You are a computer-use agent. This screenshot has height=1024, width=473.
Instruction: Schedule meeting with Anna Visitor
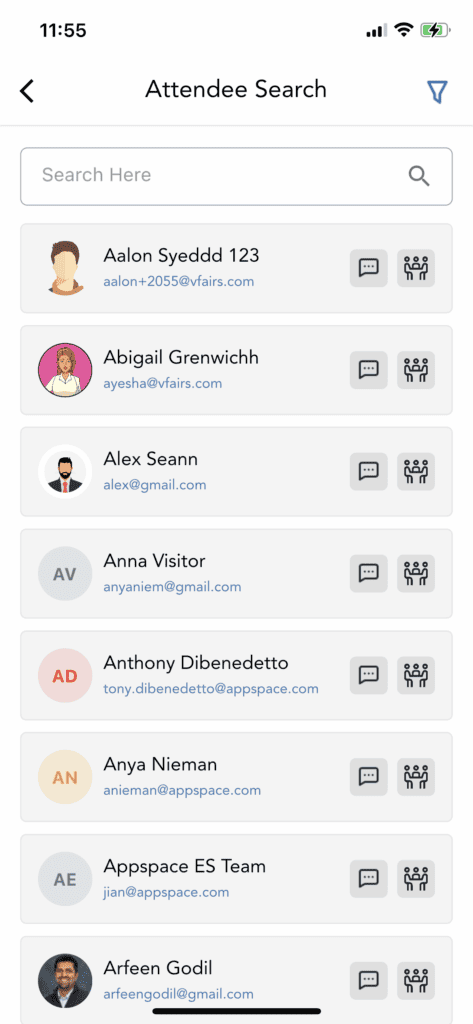[x=416, y=573]
